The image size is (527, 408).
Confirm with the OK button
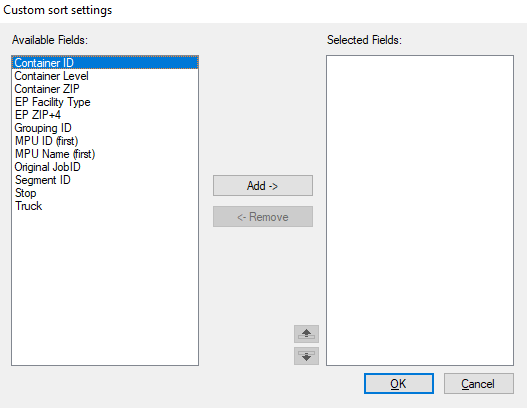(399, 383)
